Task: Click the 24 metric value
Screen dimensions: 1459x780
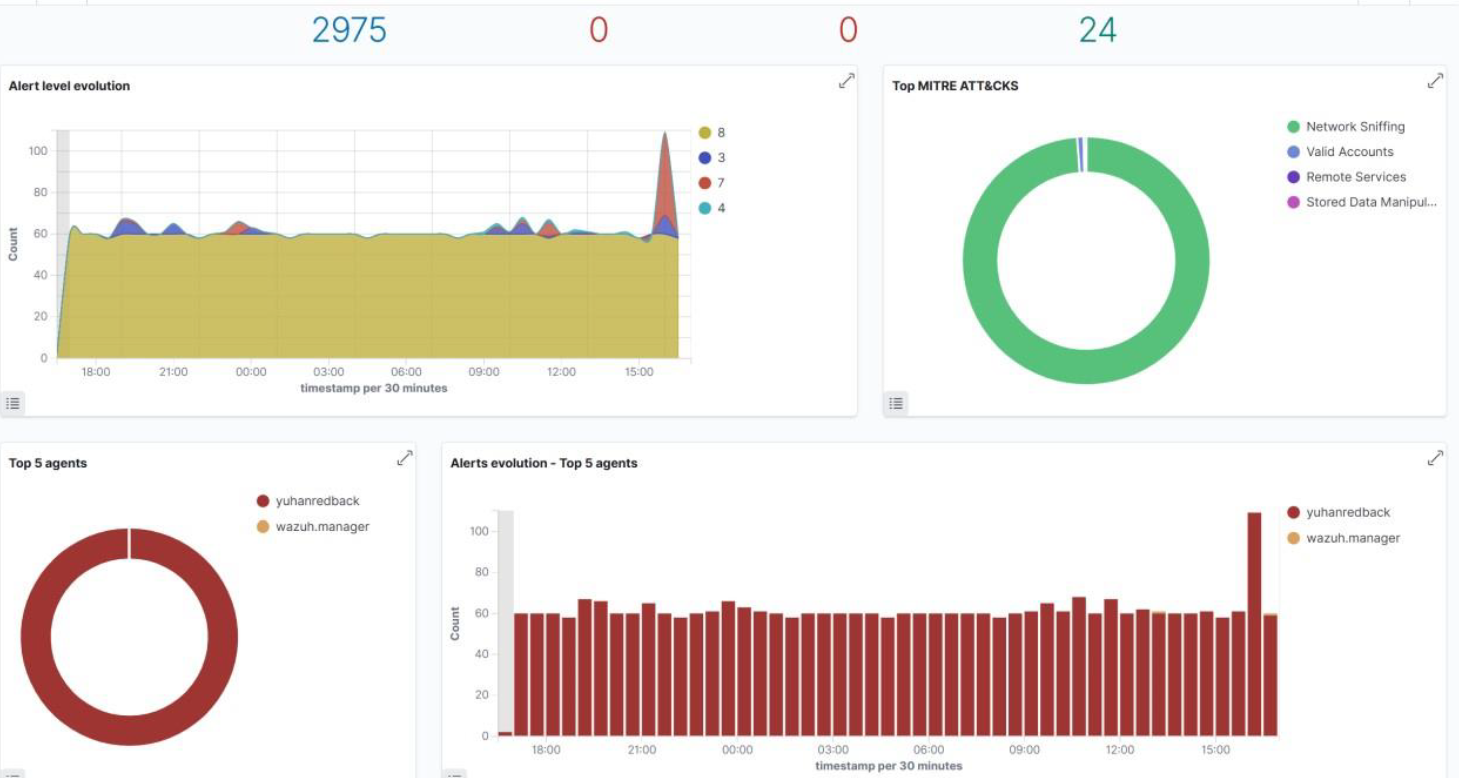Action: 1097,30
